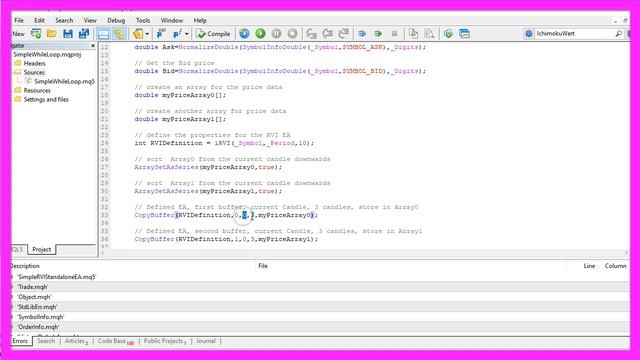
Task: Select the Sources folder
Action: (34, 72)
